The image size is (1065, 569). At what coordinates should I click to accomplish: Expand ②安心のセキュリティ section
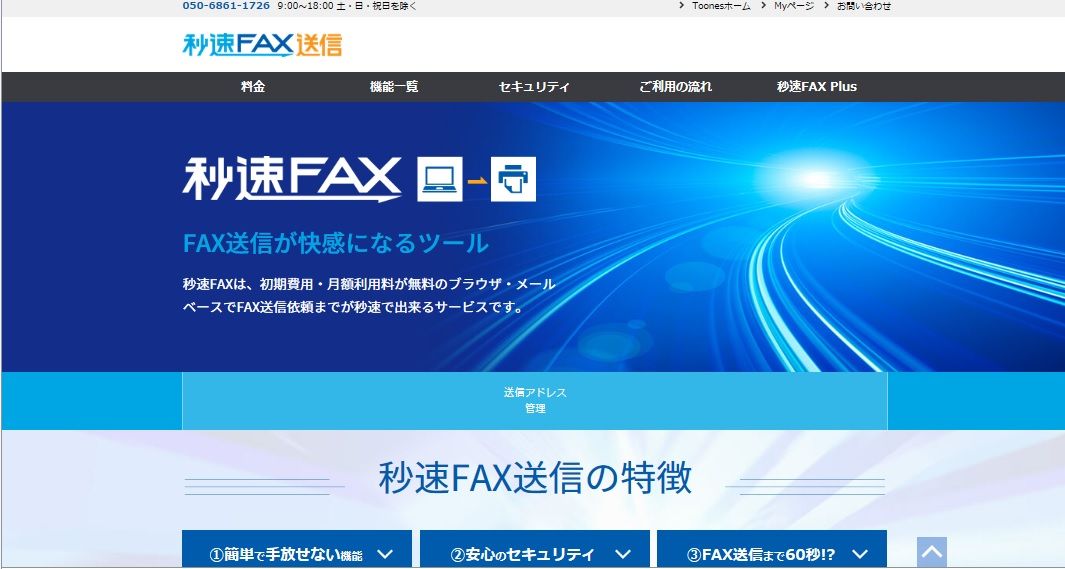535,550
